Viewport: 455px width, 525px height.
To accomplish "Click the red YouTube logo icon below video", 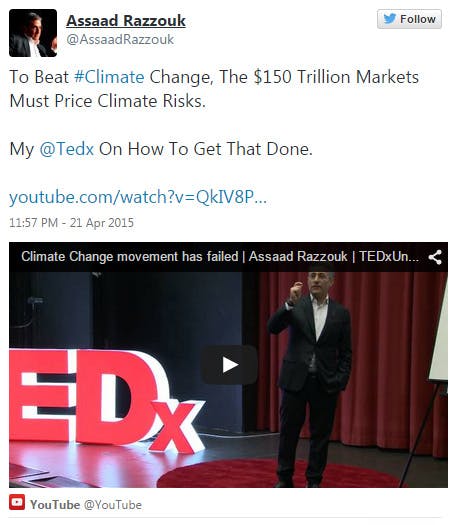I will (x=17, y=502).
